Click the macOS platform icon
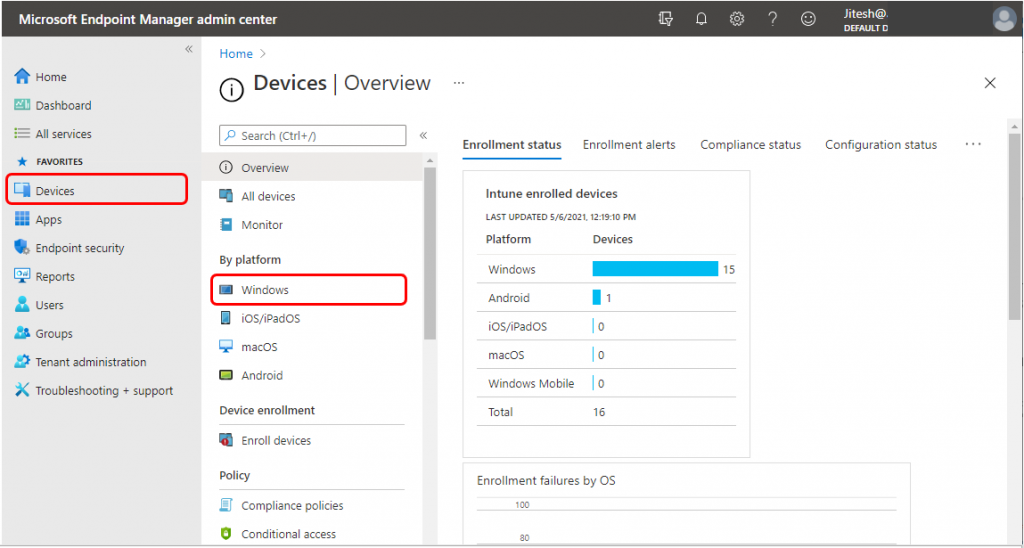This screenshot has height=548, width=1024. click(x=226, y=346)
